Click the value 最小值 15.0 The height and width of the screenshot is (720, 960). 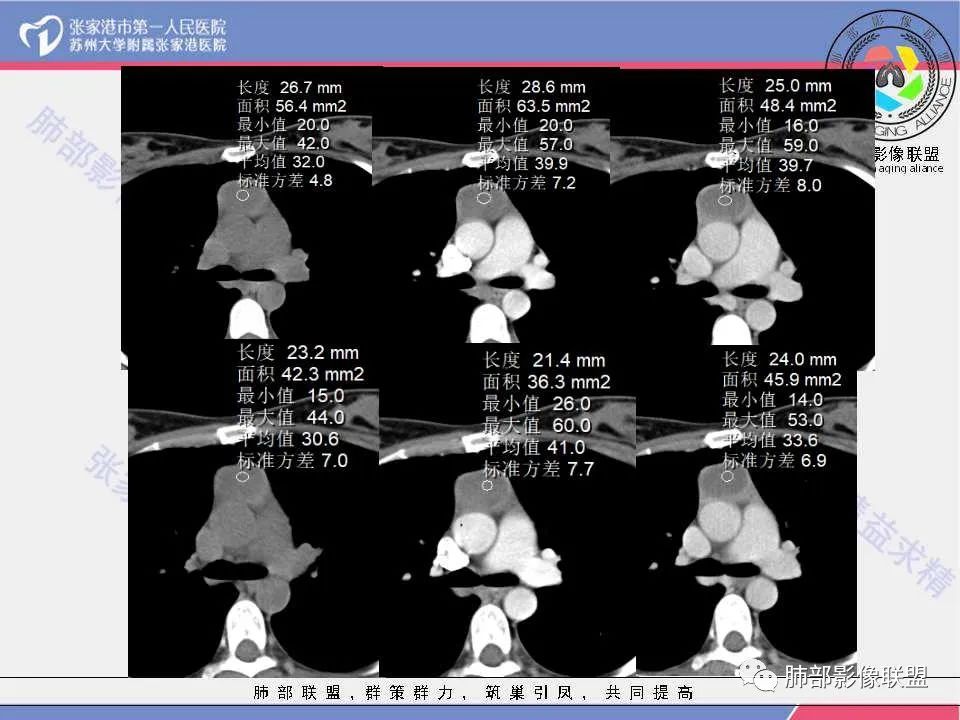(x=291, y=396)
